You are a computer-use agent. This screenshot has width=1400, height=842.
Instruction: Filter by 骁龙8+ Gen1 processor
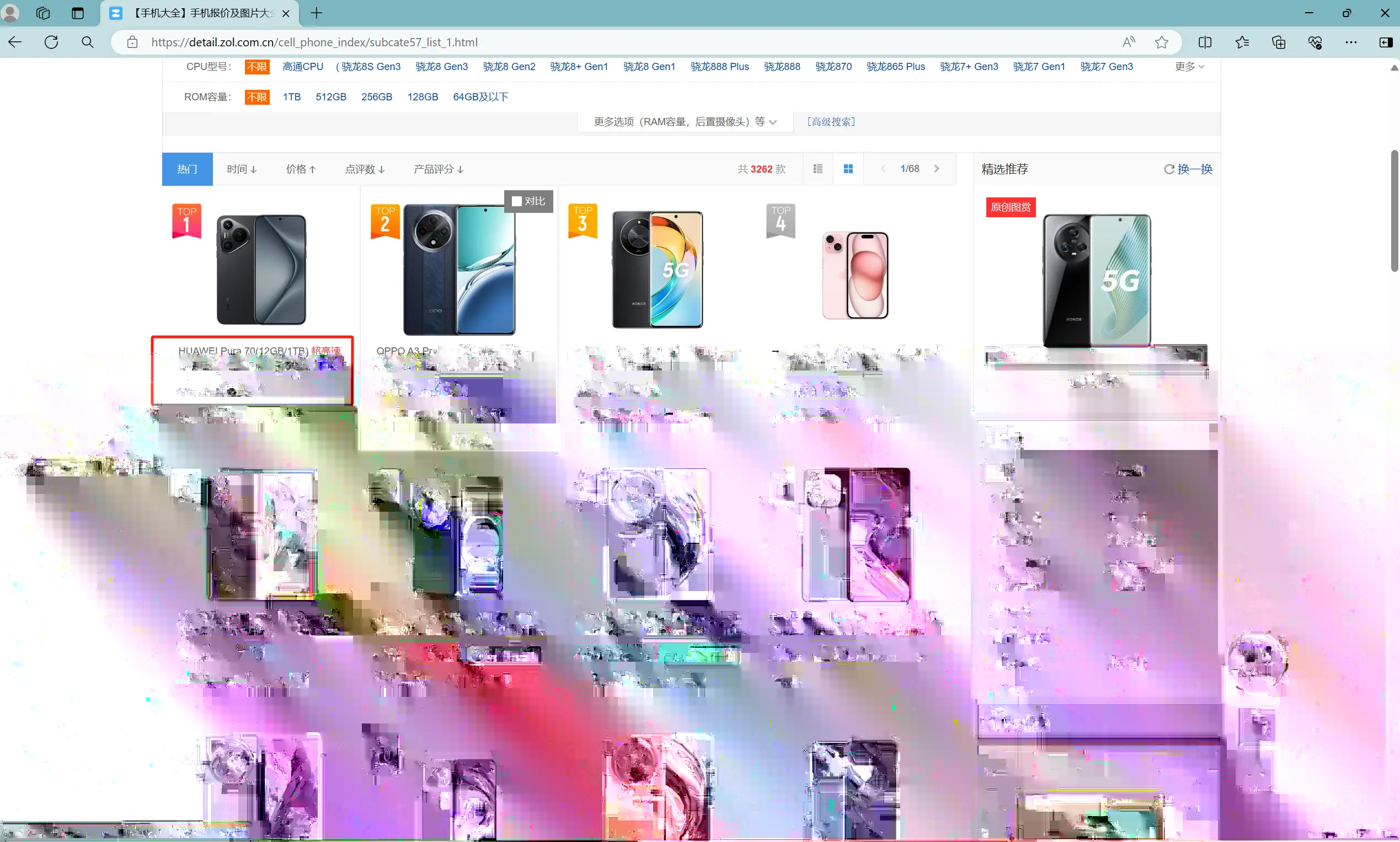point(579,67)
